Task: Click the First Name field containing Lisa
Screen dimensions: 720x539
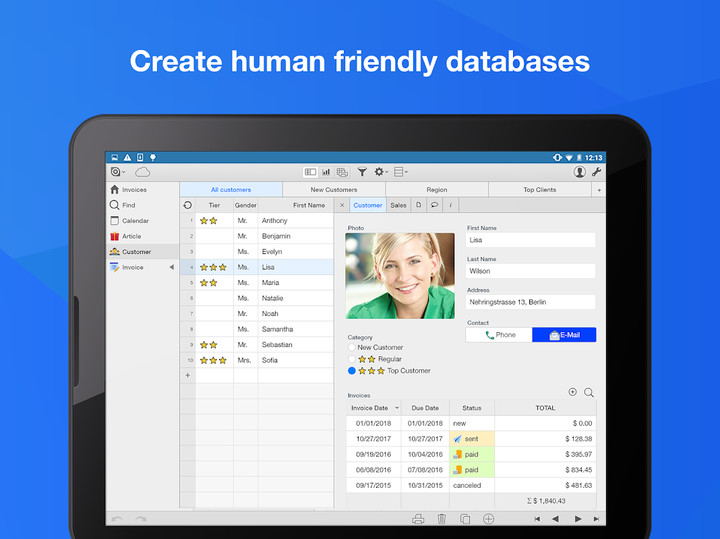Action: pos(530,240)
